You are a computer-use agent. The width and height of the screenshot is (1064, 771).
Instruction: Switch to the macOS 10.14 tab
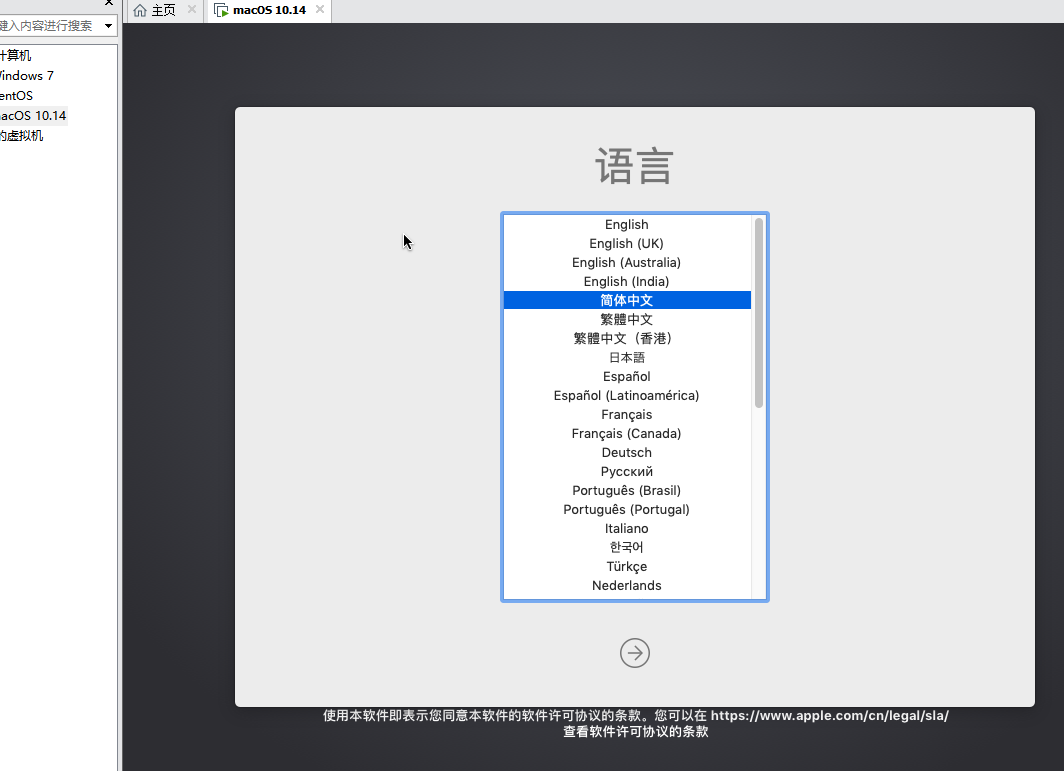pos(269,10)
